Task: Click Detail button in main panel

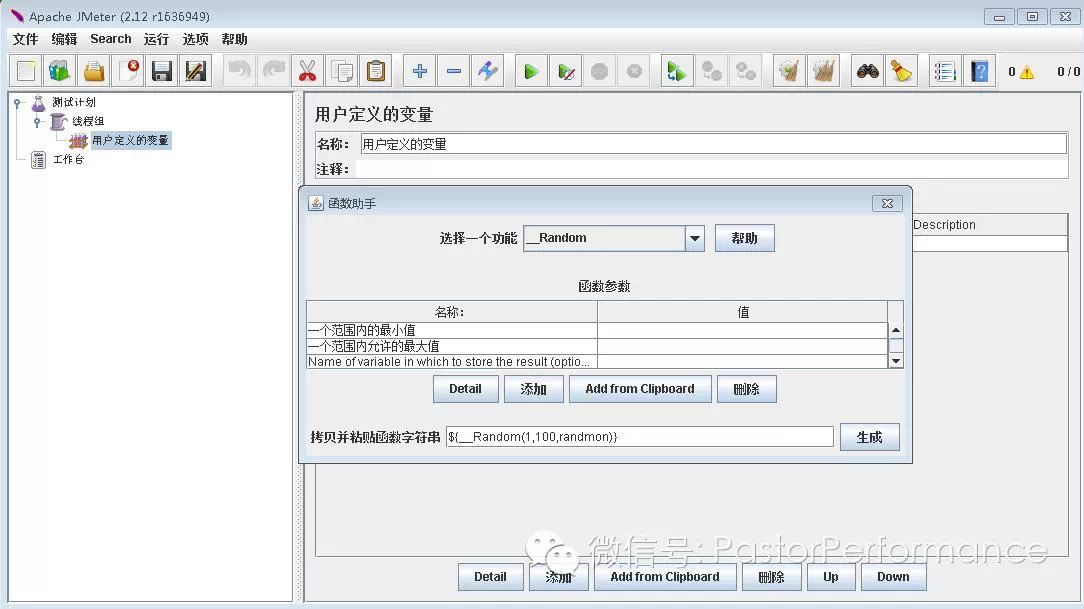Action: (490, 577)
